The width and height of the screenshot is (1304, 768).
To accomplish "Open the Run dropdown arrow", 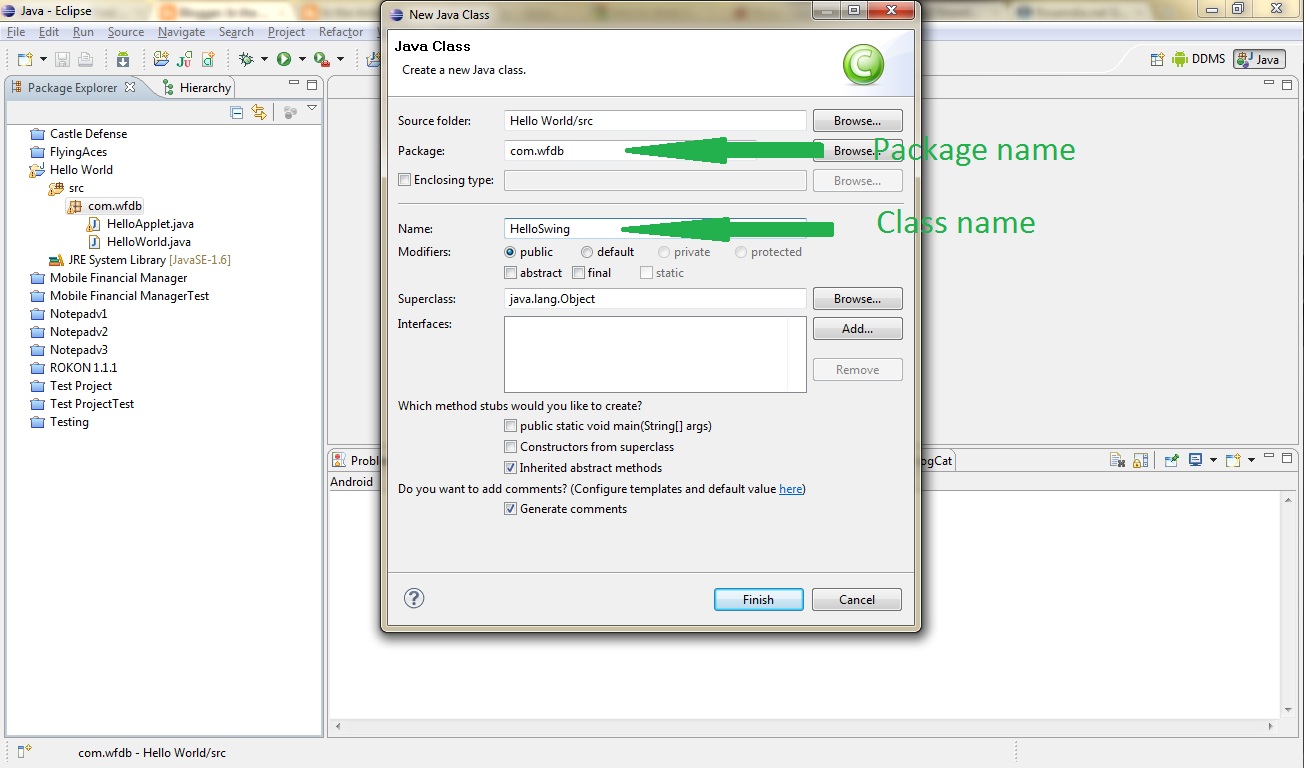I will pos(301,60).
